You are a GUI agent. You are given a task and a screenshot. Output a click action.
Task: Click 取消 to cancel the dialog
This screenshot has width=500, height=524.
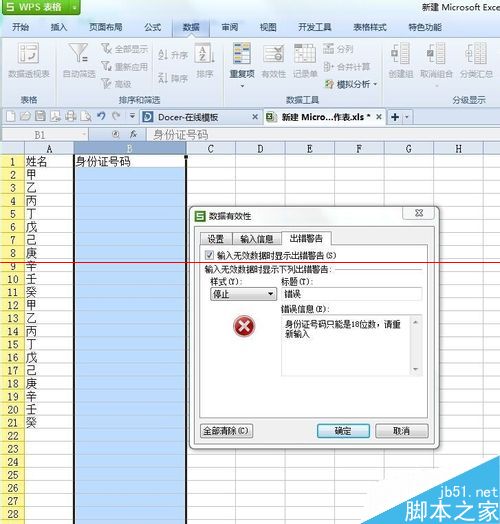coord(401,431)
